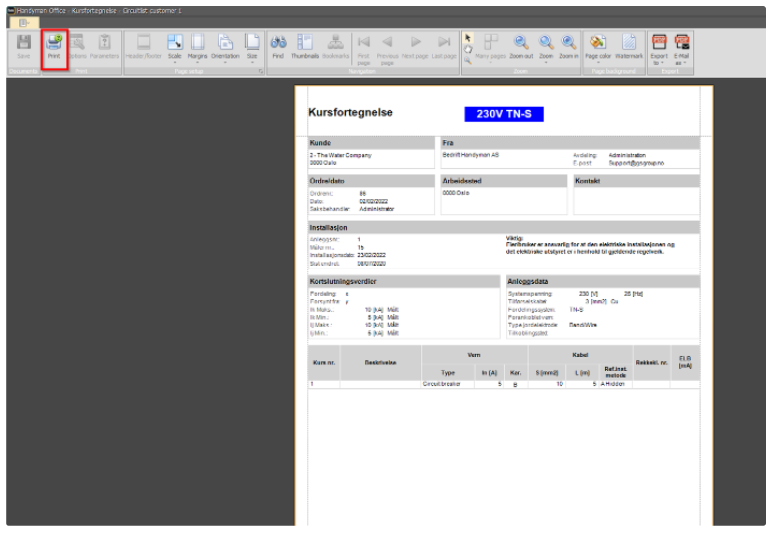Select the arrow pointer tool
This screenshot has width=781, height=536.
[468, 38]
